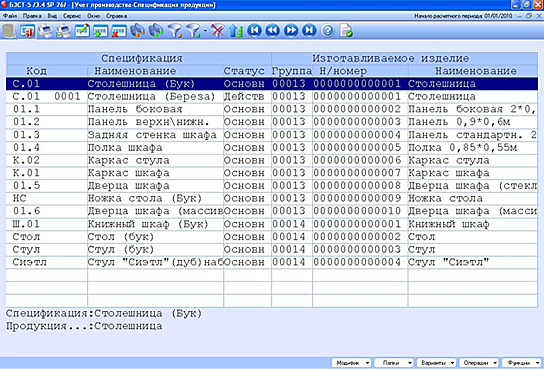Viewport: 544px width, 369px height.
Task: Click Начало расчетного периода date text
Action: 463,16
